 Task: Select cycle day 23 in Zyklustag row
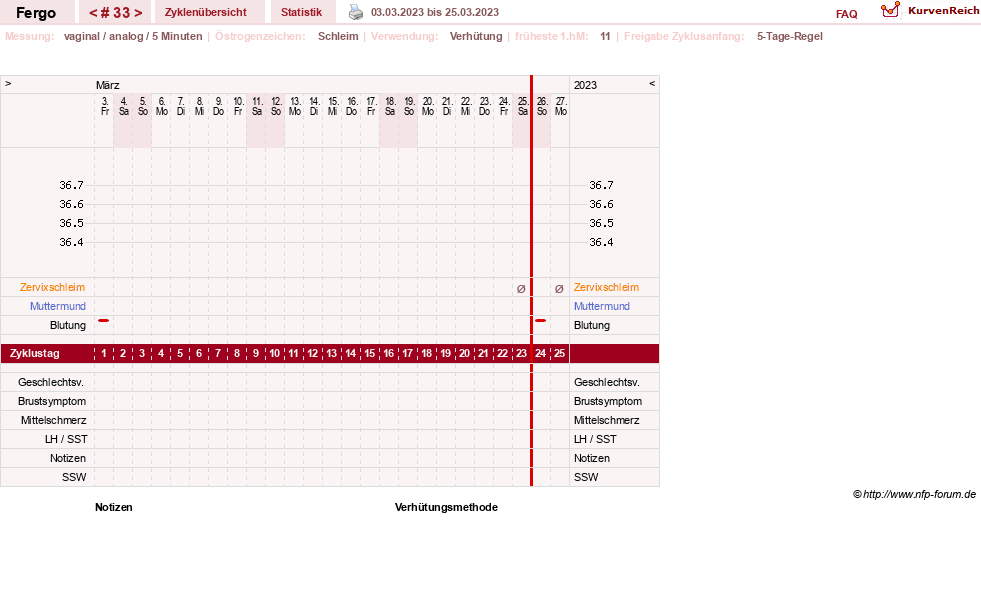coord(521,353)
